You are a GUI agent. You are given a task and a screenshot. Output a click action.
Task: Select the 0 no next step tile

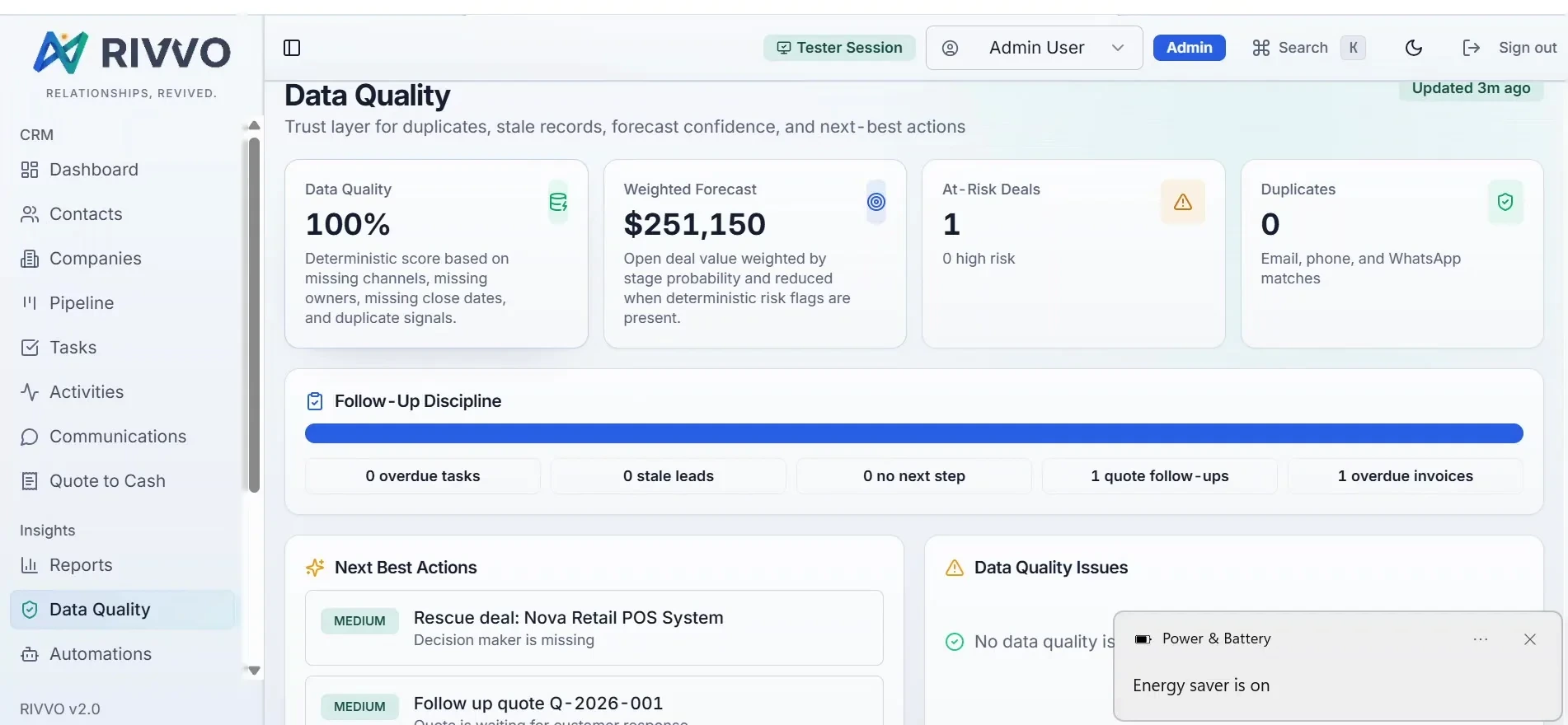click(x=914, y=476)
